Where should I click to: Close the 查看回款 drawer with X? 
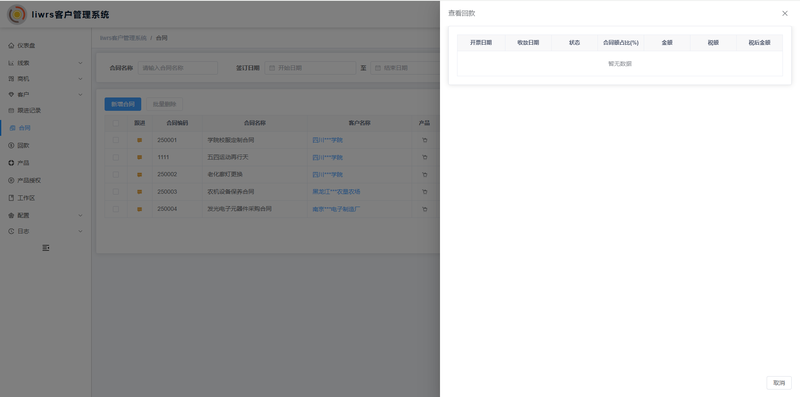[785, 13]
